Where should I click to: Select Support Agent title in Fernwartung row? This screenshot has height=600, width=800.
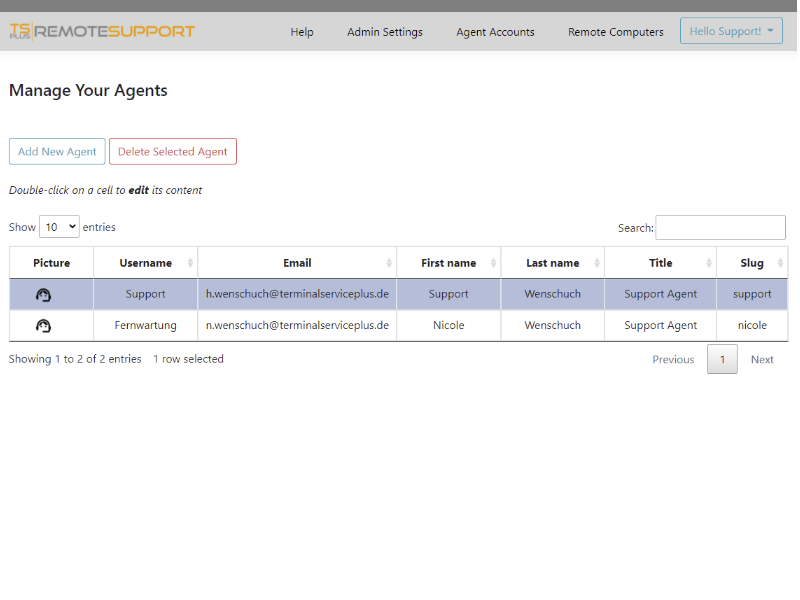[x=660, y=325]
